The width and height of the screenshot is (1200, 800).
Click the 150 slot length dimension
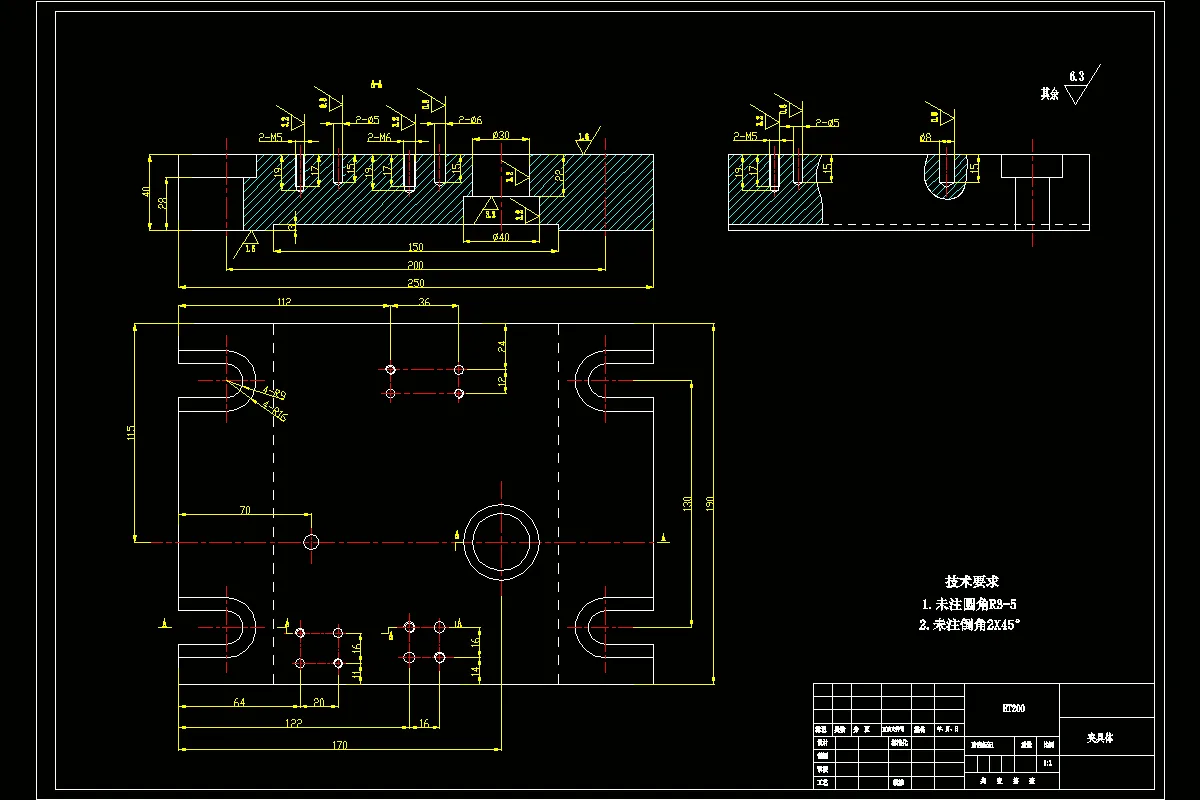point(415,247)
